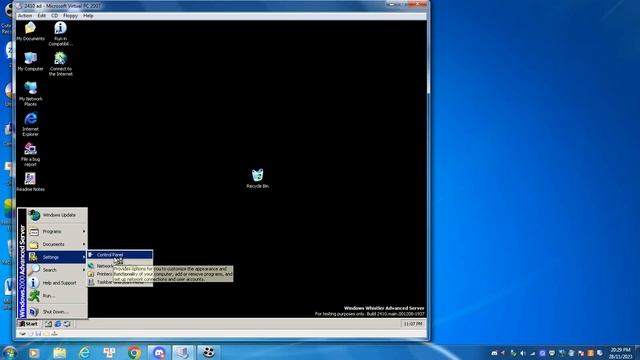Click Windows Update in Start menu
Image resolution: width=640 pixels, height=360 pixels.
[57, 215]
